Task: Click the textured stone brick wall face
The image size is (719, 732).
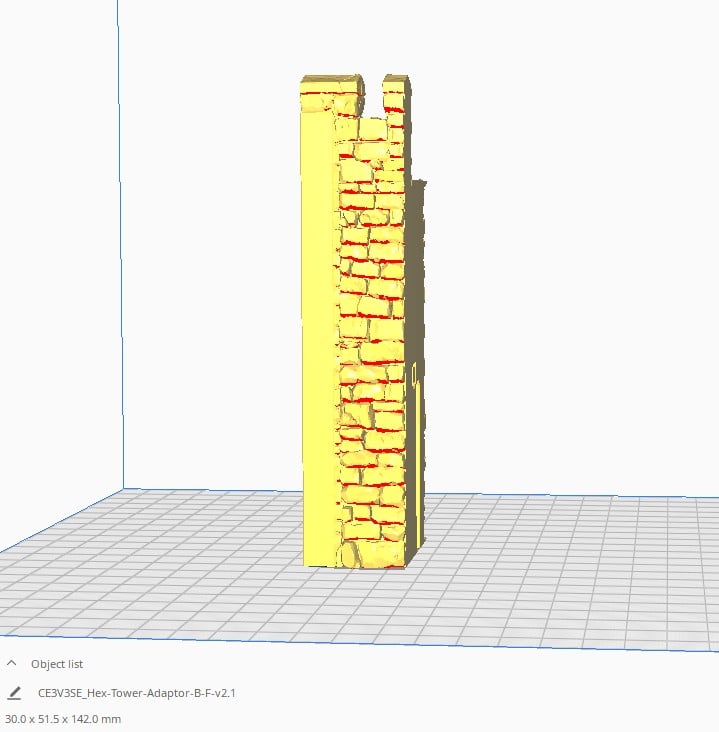Action: (x=371, y=336)
